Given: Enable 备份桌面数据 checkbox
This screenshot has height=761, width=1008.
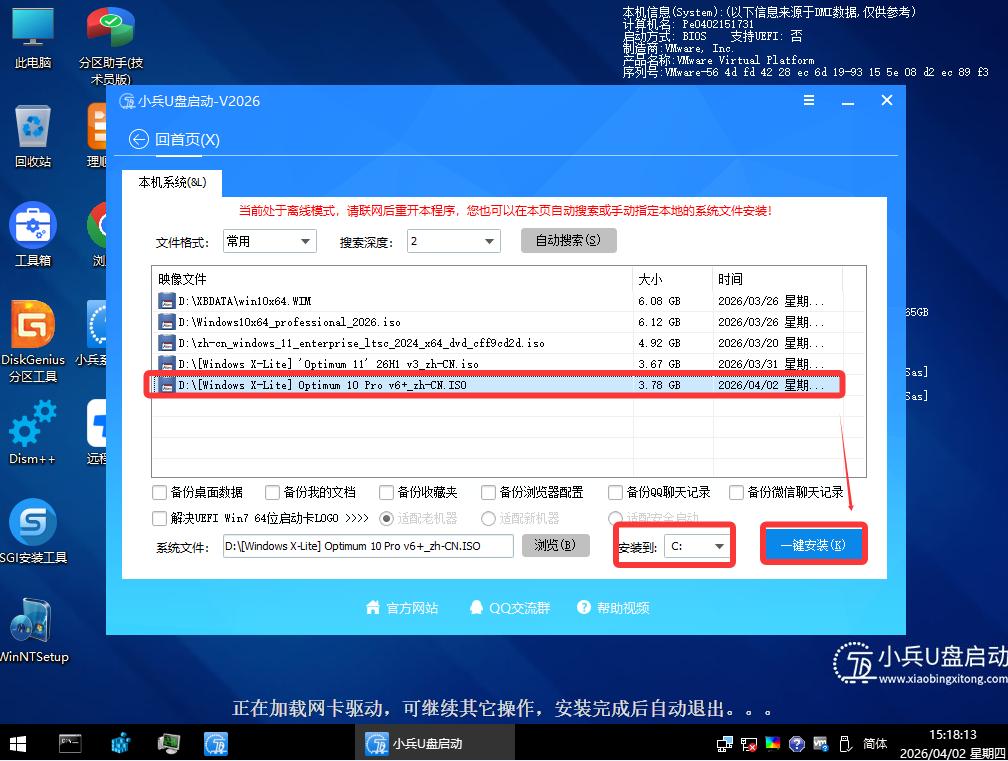Looking at the screenshot, I should click(x=158, y=492).
